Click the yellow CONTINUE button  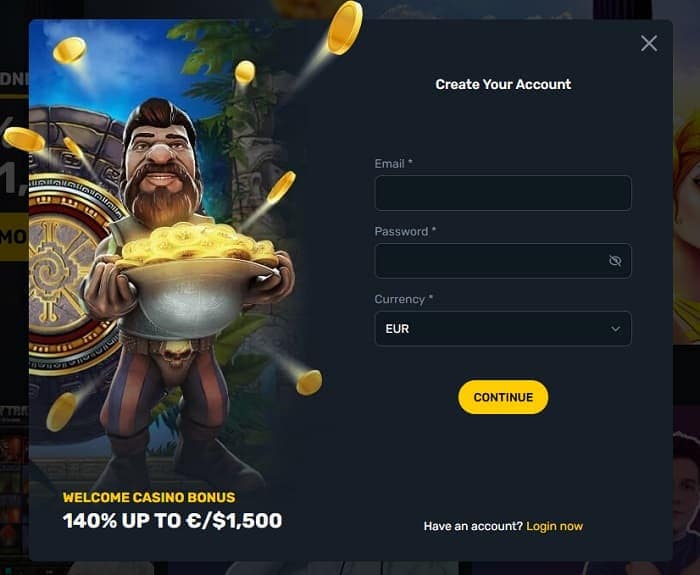pyautogui.click(x=503, y=397)
